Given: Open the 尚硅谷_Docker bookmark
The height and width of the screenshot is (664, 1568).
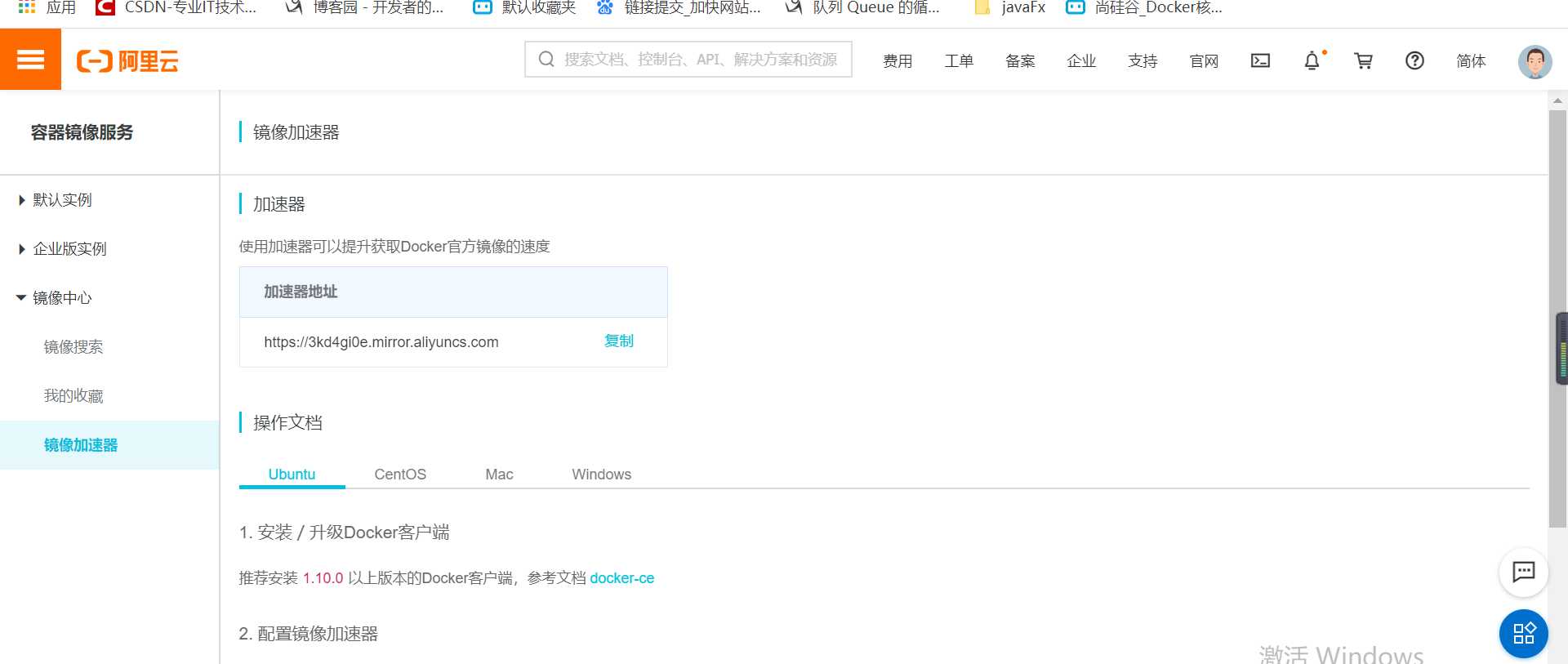Looking at the screenshot, I should click(1144, 7).
